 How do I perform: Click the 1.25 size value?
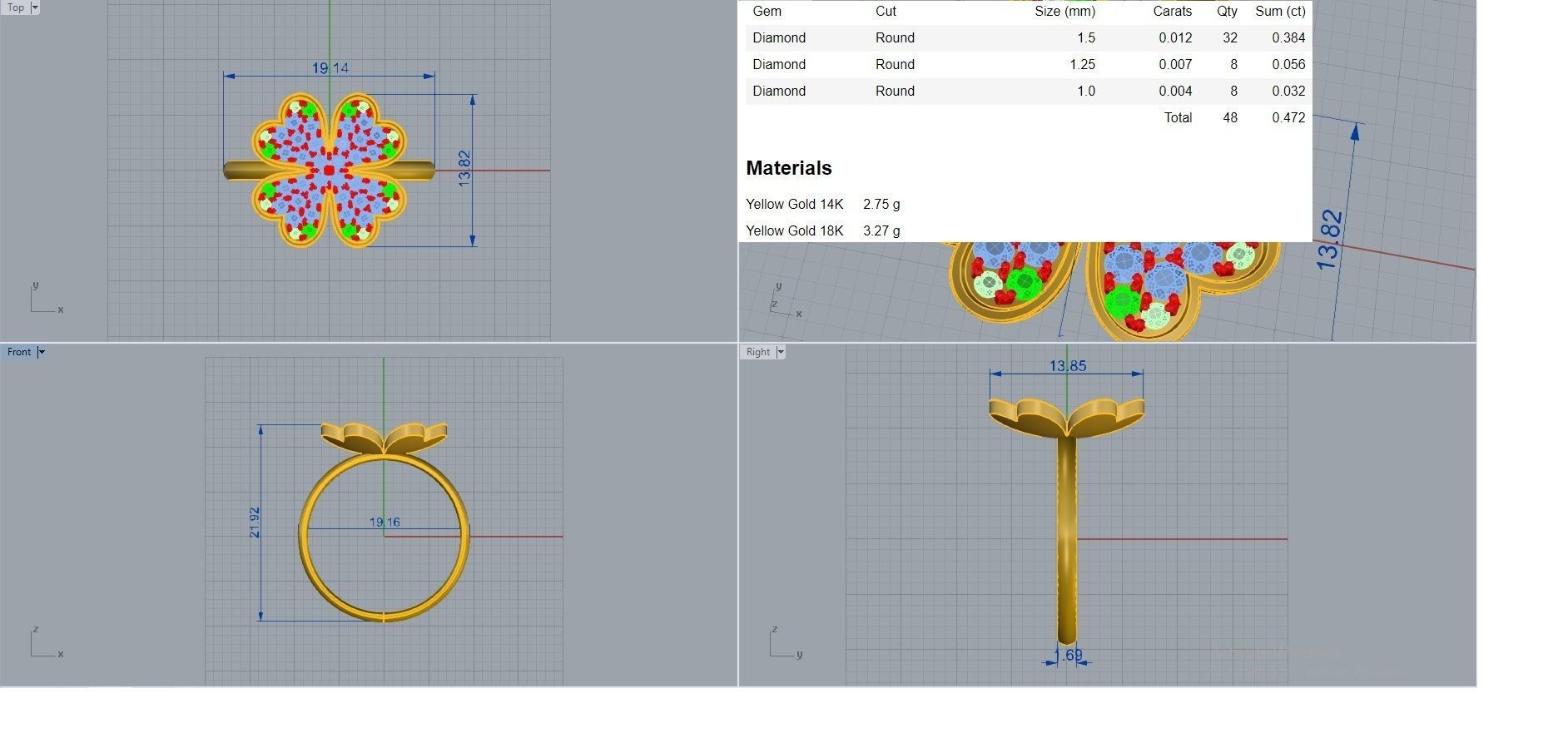click(1083, 65)
